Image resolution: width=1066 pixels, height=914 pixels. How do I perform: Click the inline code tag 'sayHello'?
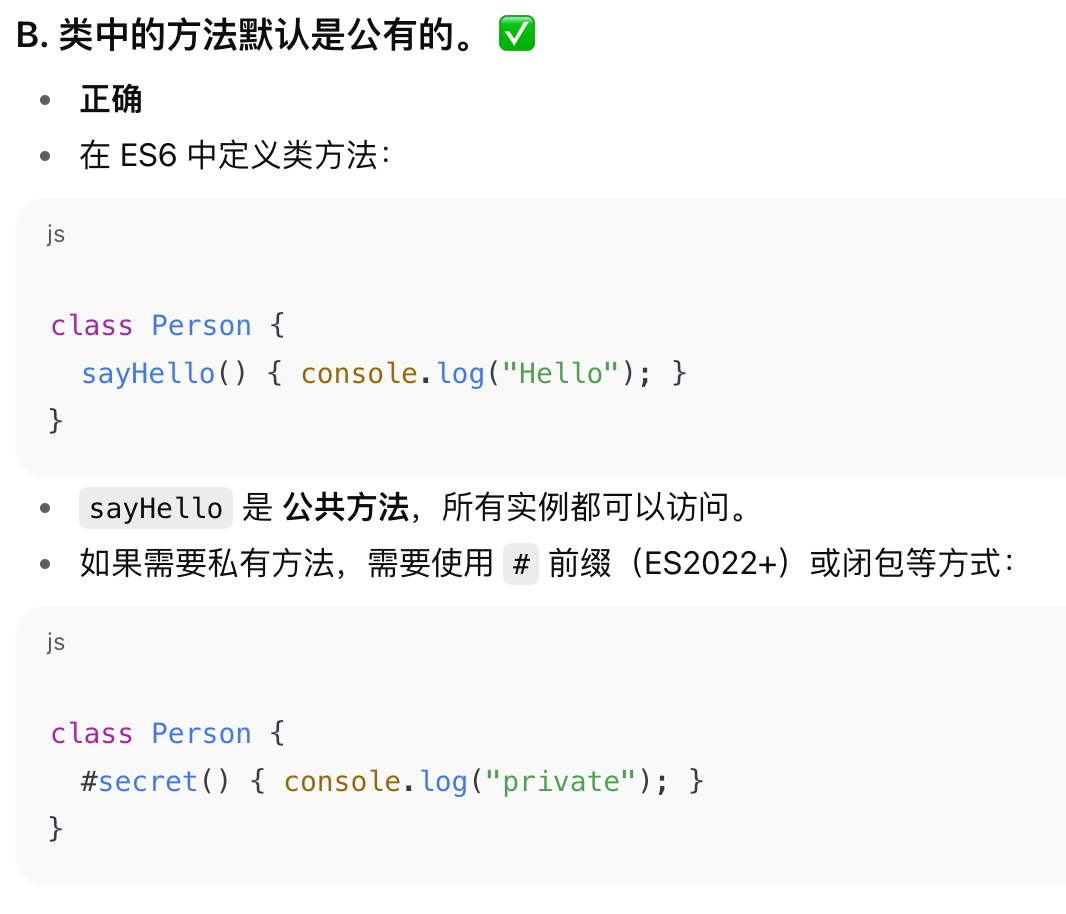point(156,508)
